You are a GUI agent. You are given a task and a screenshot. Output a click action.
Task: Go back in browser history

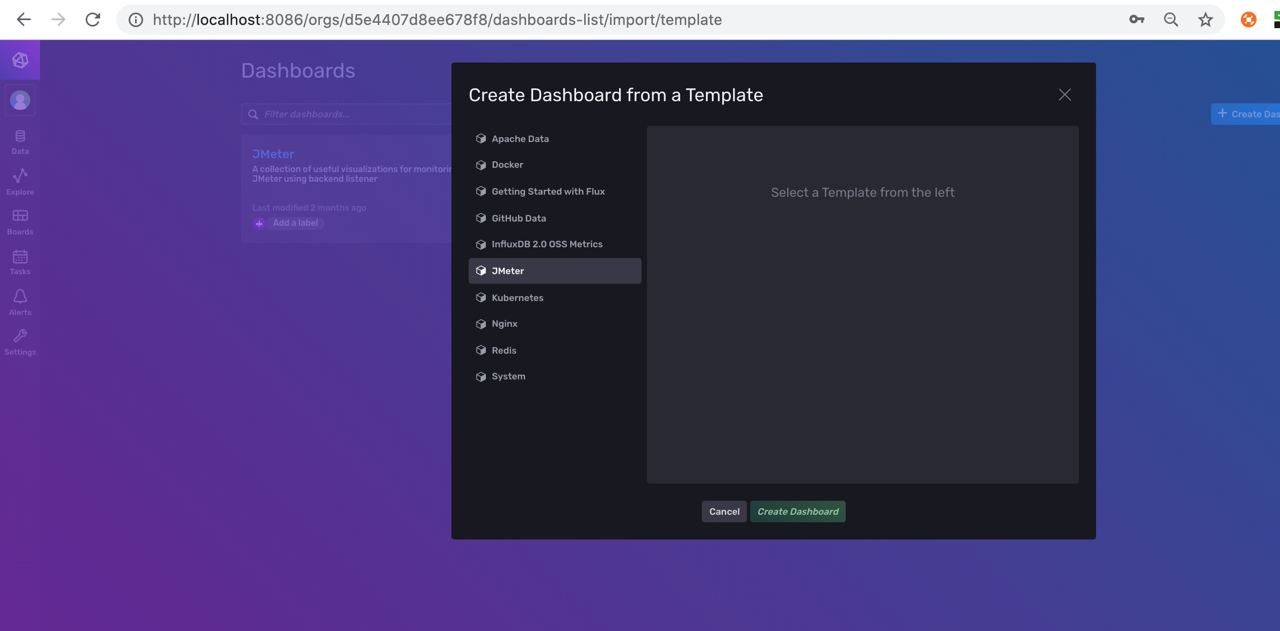coord(24,19)
